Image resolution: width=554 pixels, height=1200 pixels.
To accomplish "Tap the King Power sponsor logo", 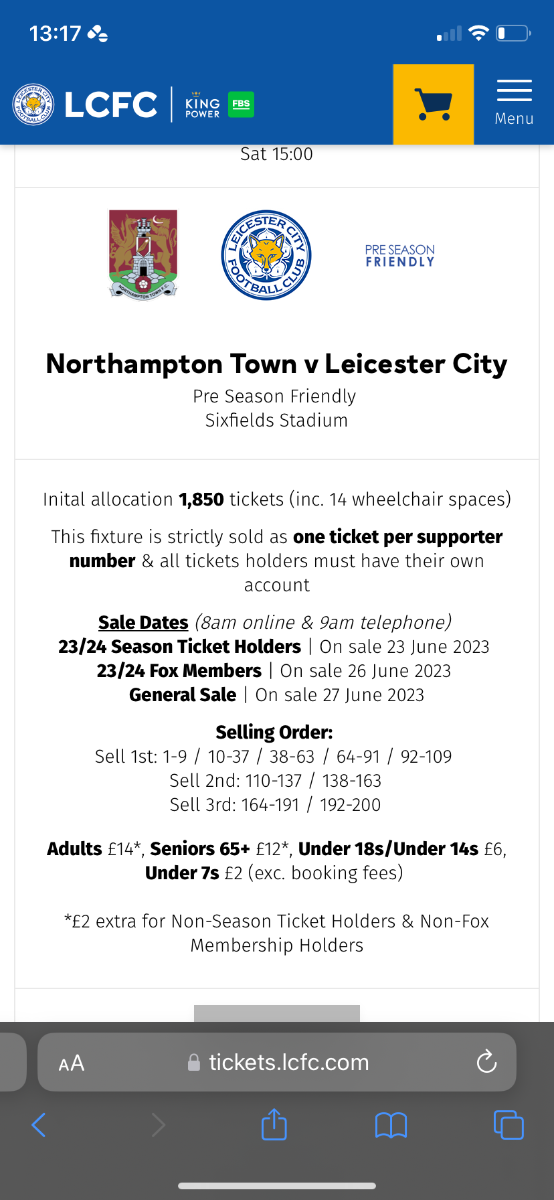I will click(202, 104).
